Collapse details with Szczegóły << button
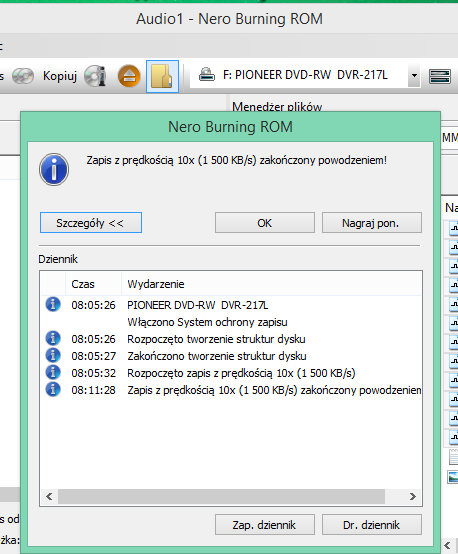 [x=91, y=223]
